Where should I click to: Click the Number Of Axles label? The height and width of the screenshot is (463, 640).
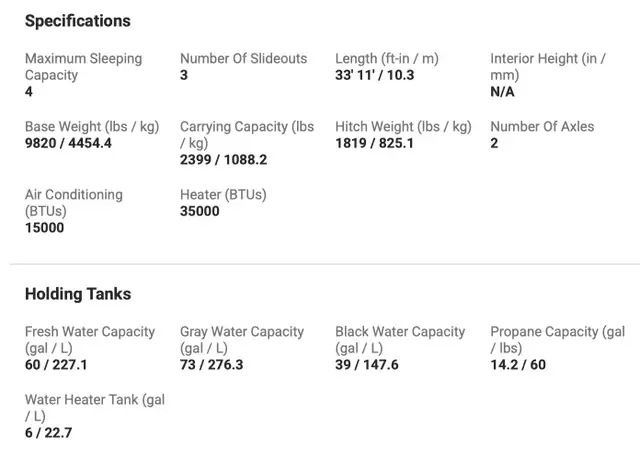point(542,127)
